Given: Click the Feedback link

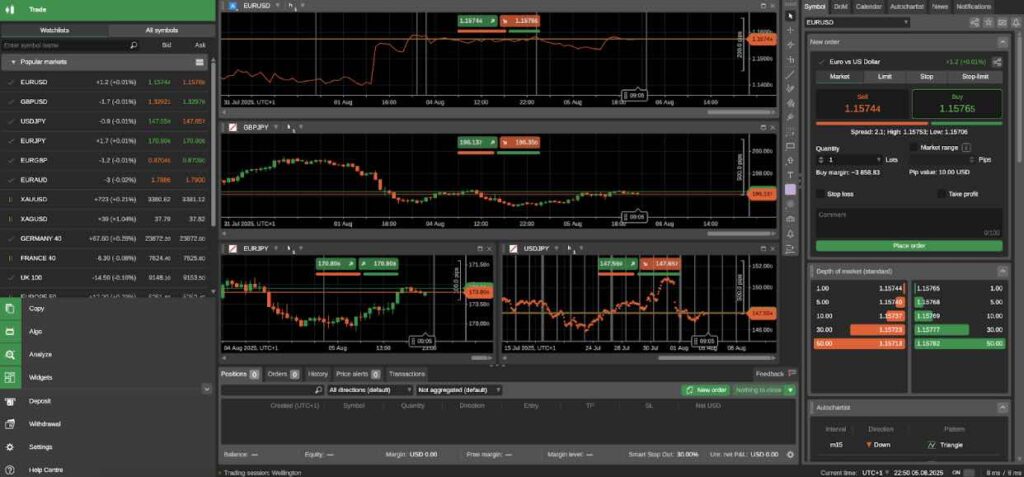Looking at the screenshot, I should (769, 374).
